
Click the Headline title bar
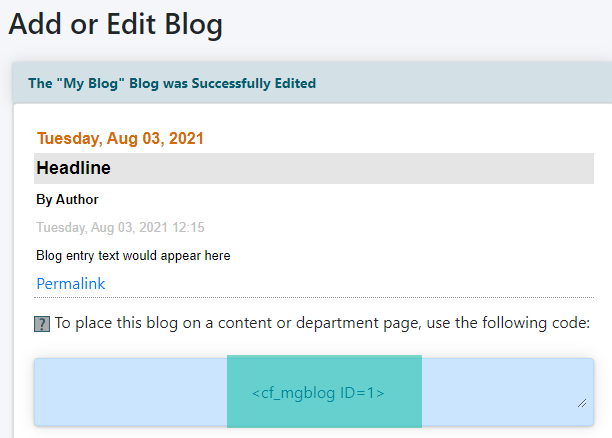314,168
